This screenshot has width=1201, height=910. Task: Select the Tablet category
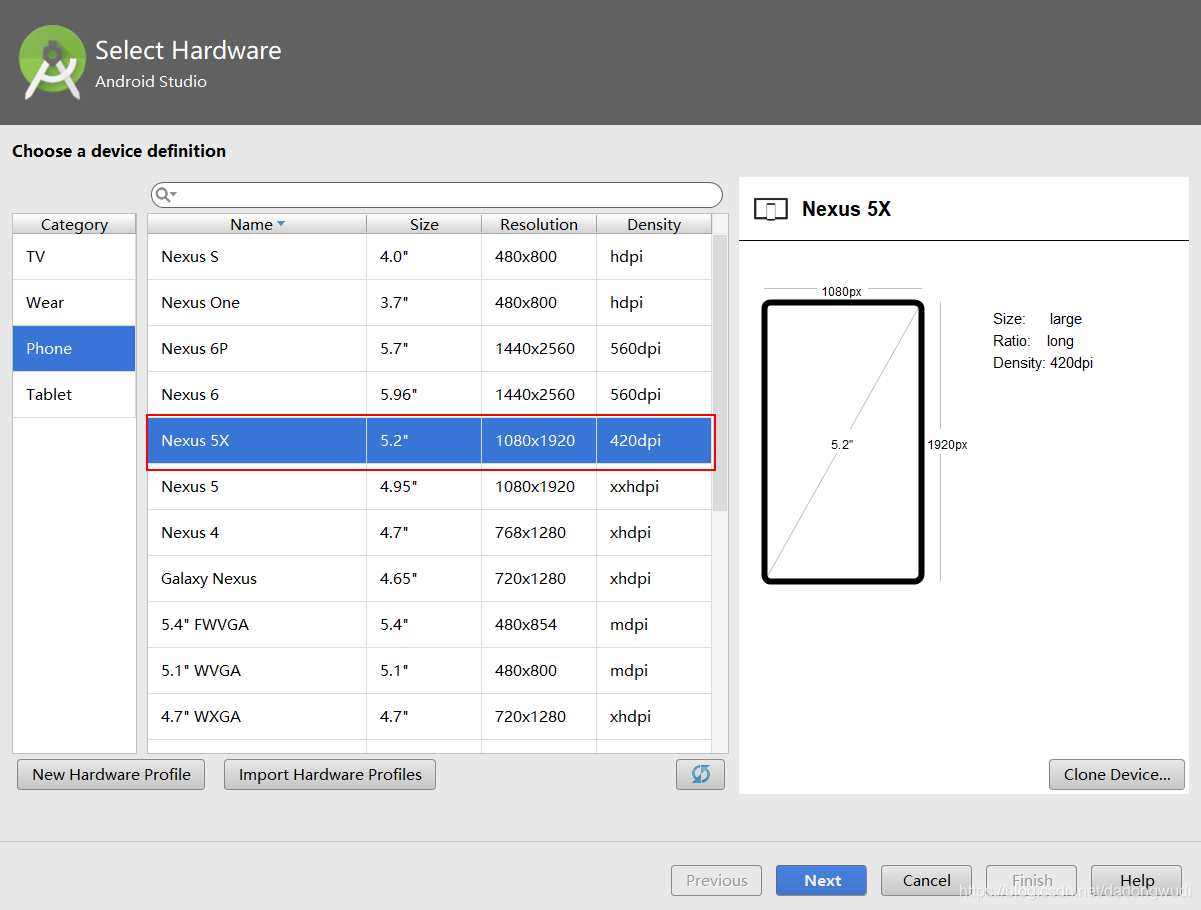[74, 395]
